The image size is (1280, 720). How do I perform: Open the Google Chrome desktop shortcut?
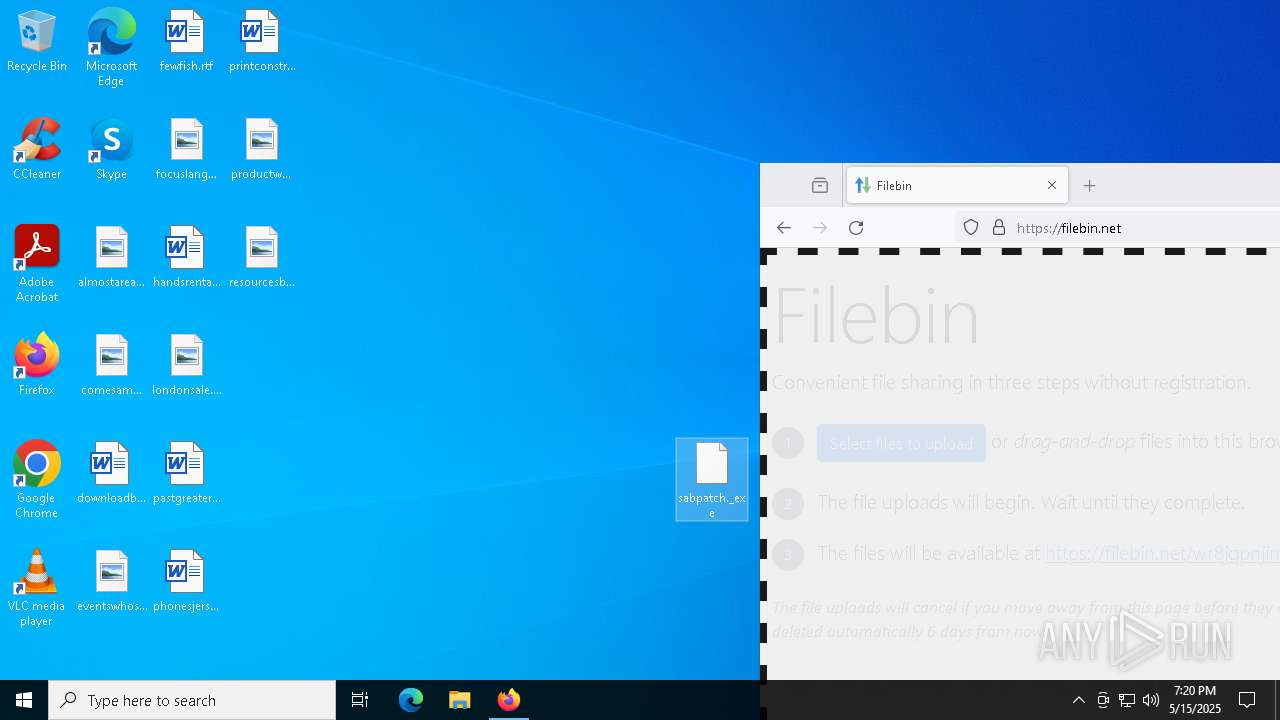37,480
